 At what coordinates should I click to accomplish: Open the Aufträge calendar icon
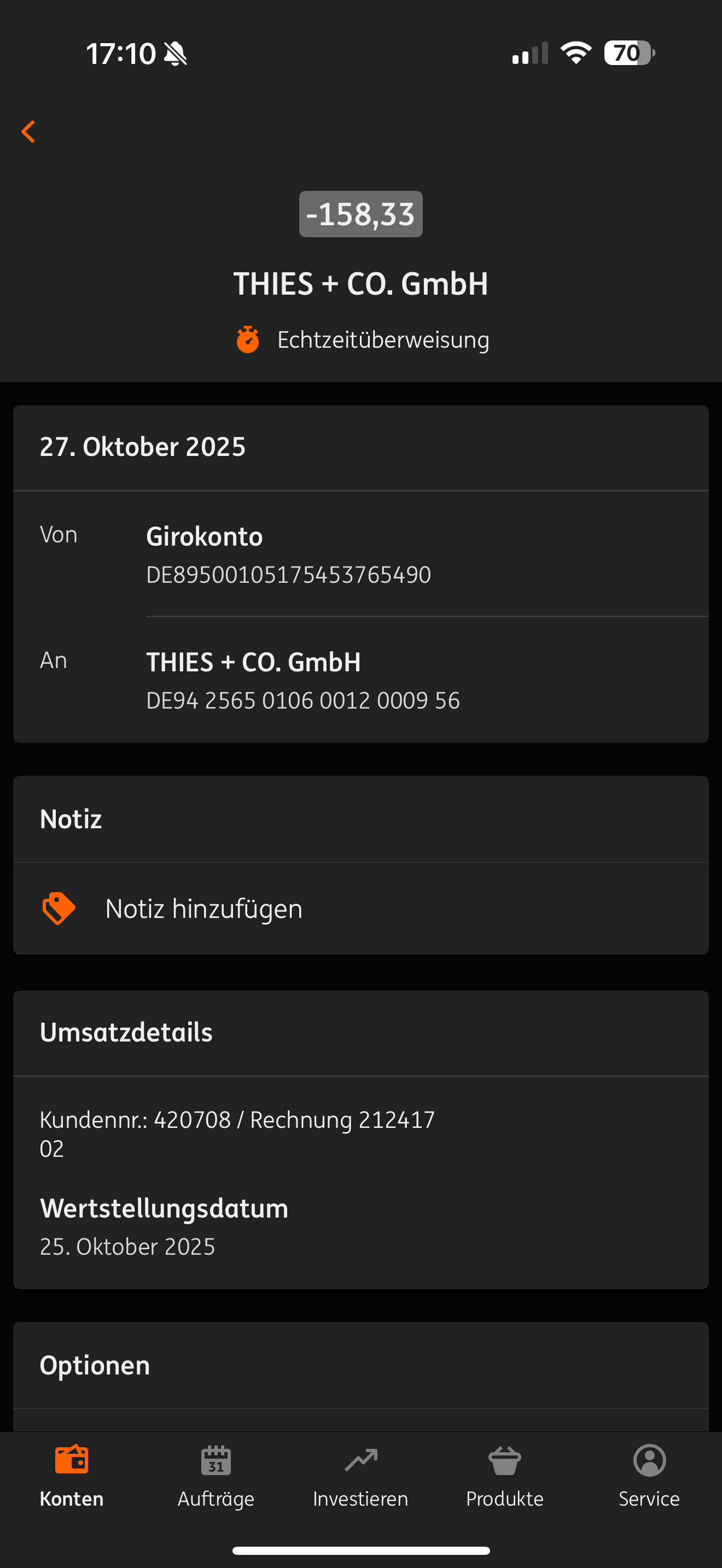[x=216, y=1460]
